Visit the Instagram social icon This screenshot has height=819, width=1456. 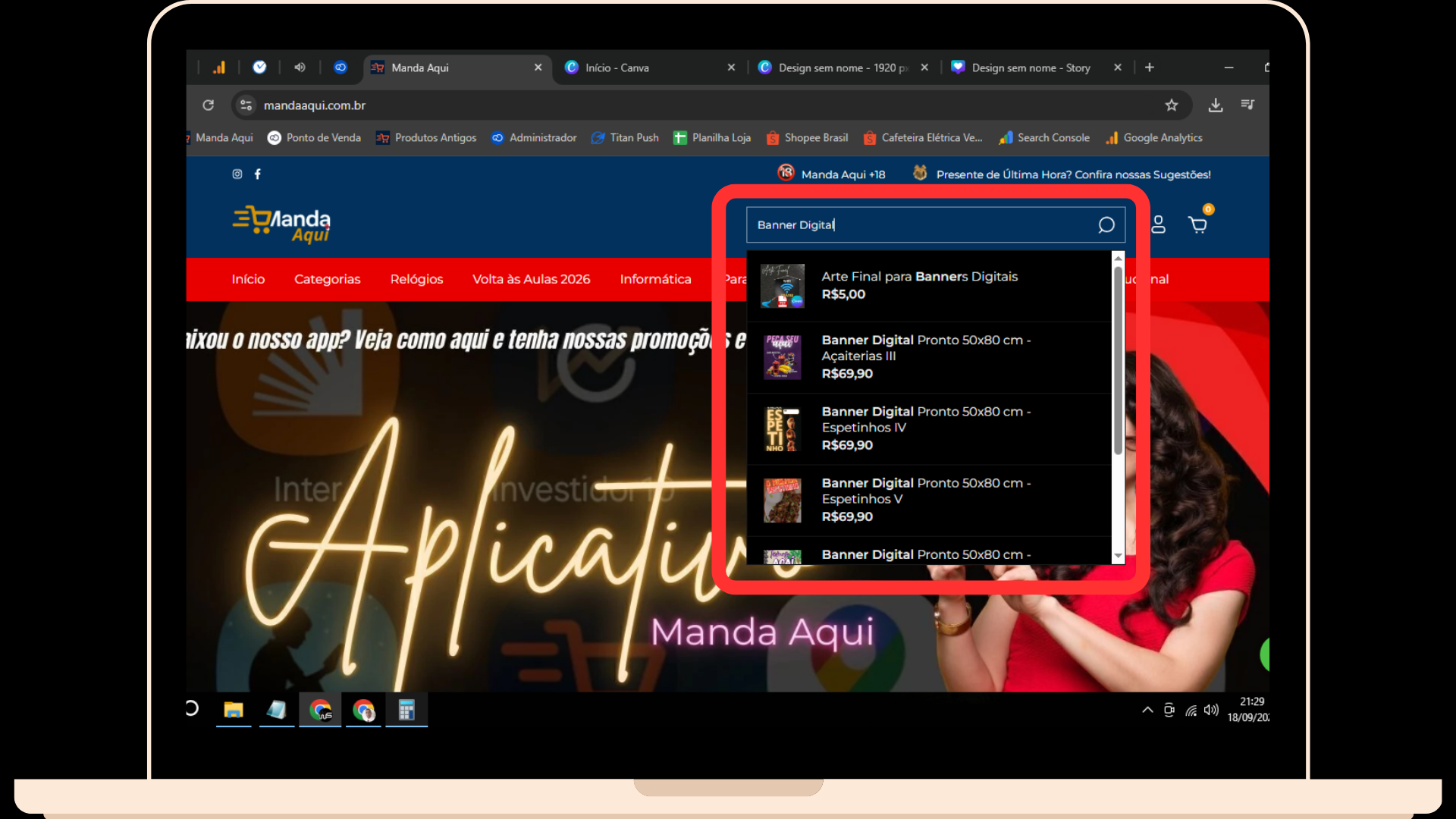pyautogui.click(x=237, y=174)
